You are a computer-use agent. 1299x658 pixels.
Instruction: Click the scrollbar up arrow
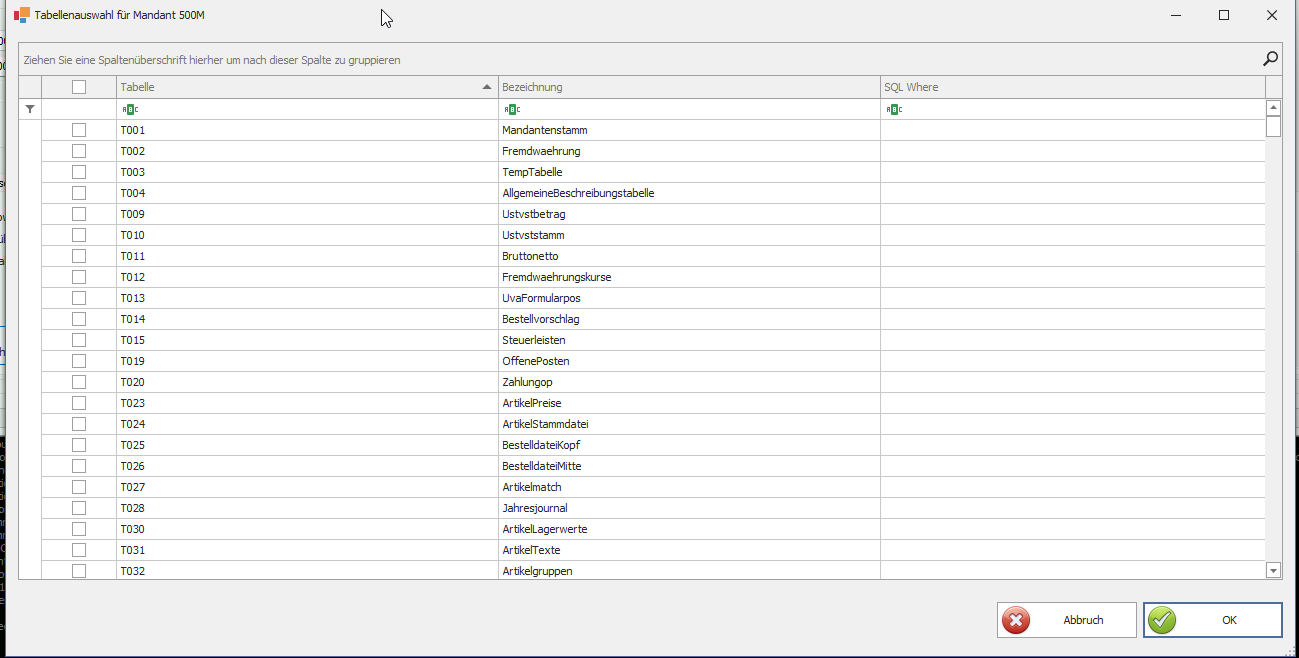tap(1274, 108)
